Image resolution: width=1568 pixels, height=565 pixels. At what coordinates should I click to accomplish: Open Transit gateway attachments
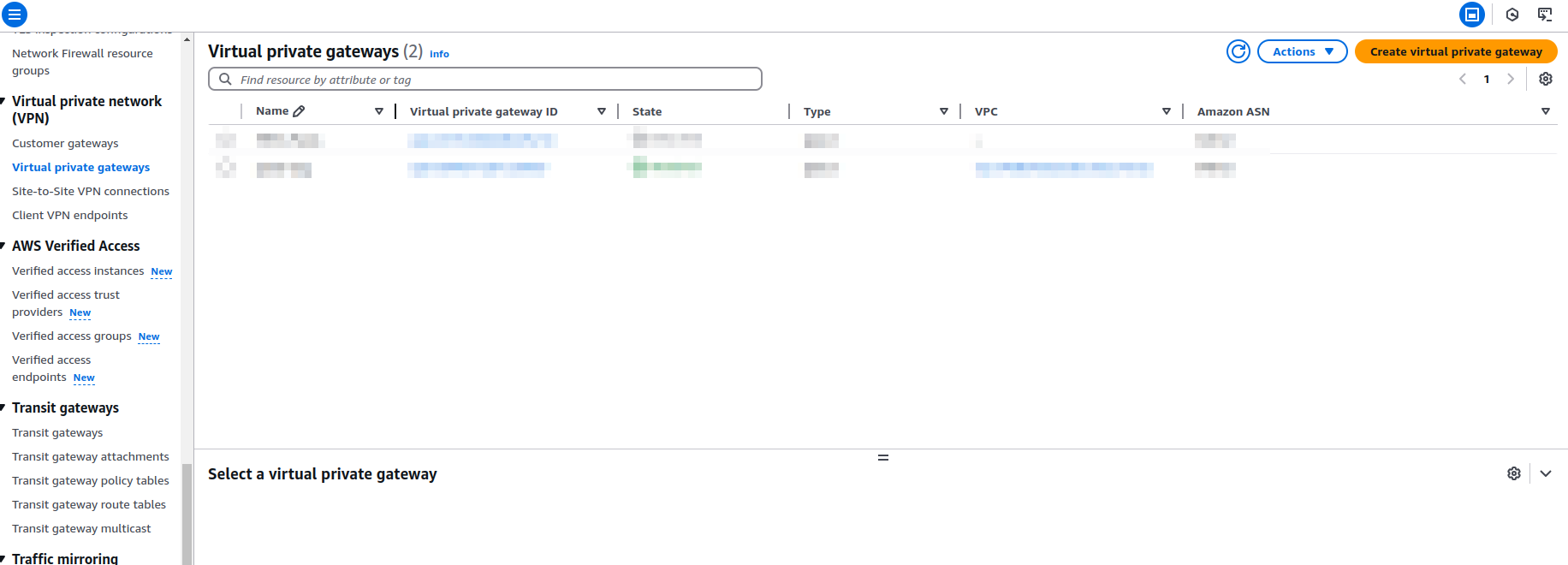[x=91, y=457]
